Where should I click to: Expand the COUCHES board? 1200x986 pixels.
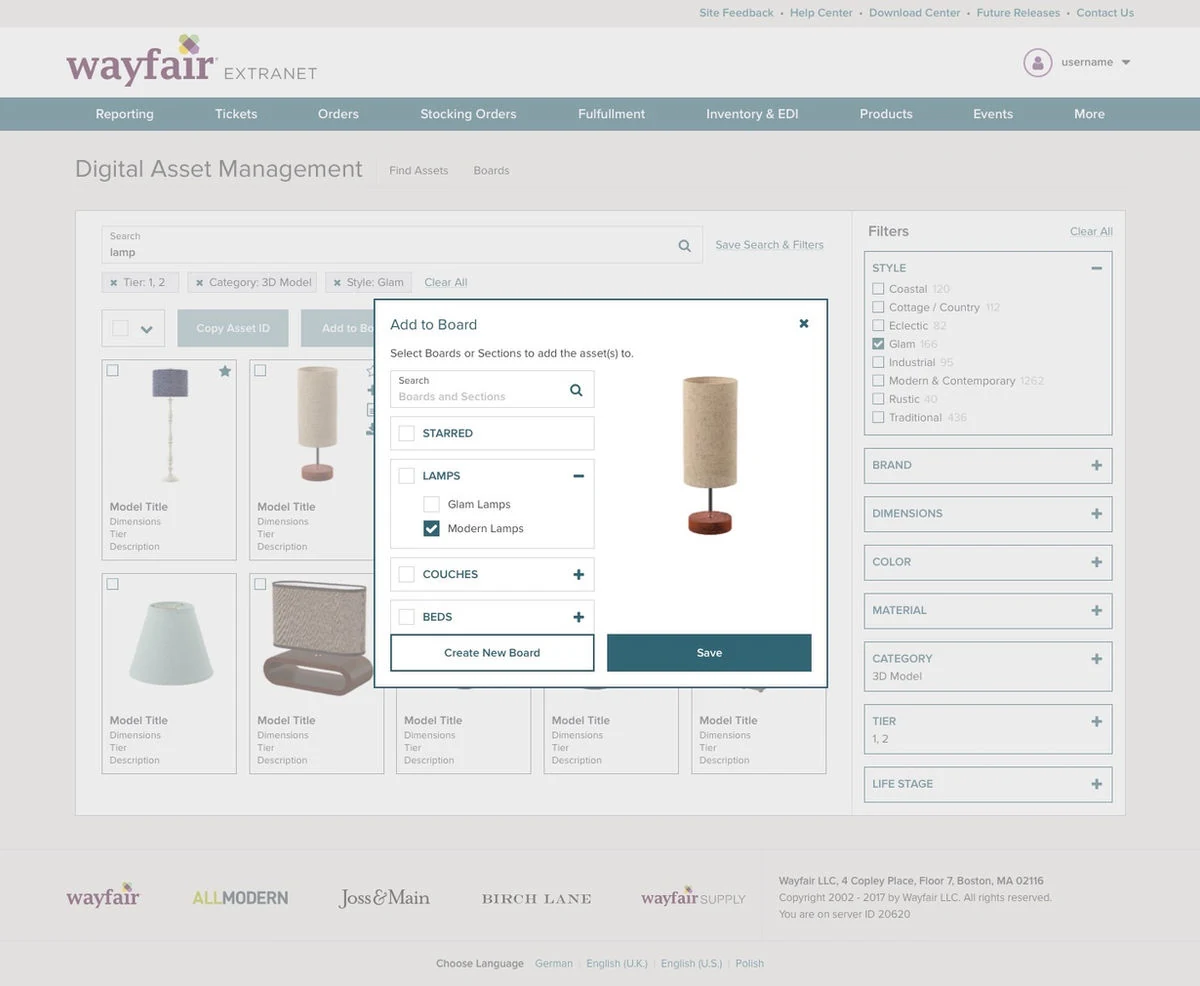click(x=578, y=574)
